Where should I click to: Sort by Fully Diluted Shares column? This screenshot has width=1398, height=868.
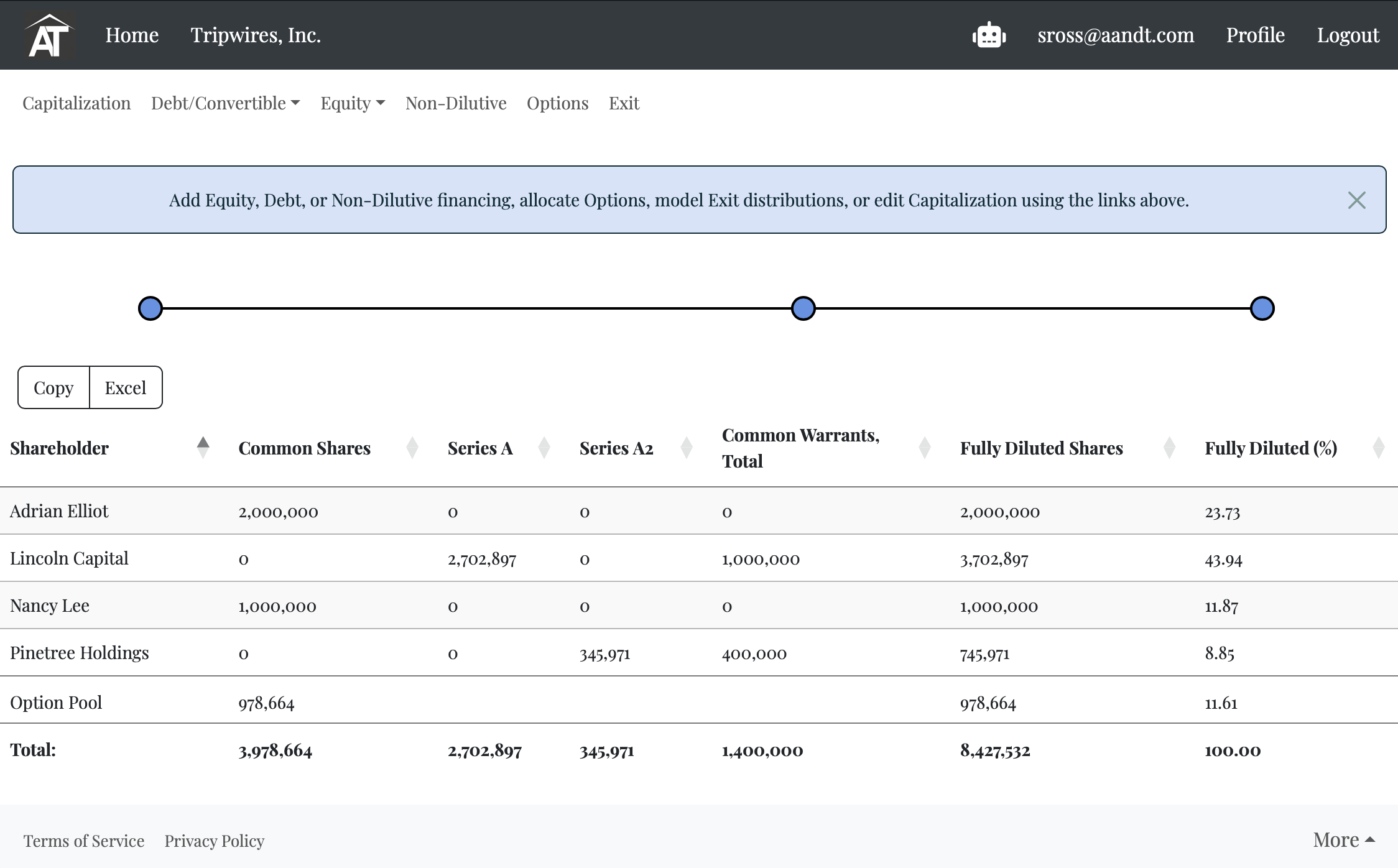click(1169, 448)
